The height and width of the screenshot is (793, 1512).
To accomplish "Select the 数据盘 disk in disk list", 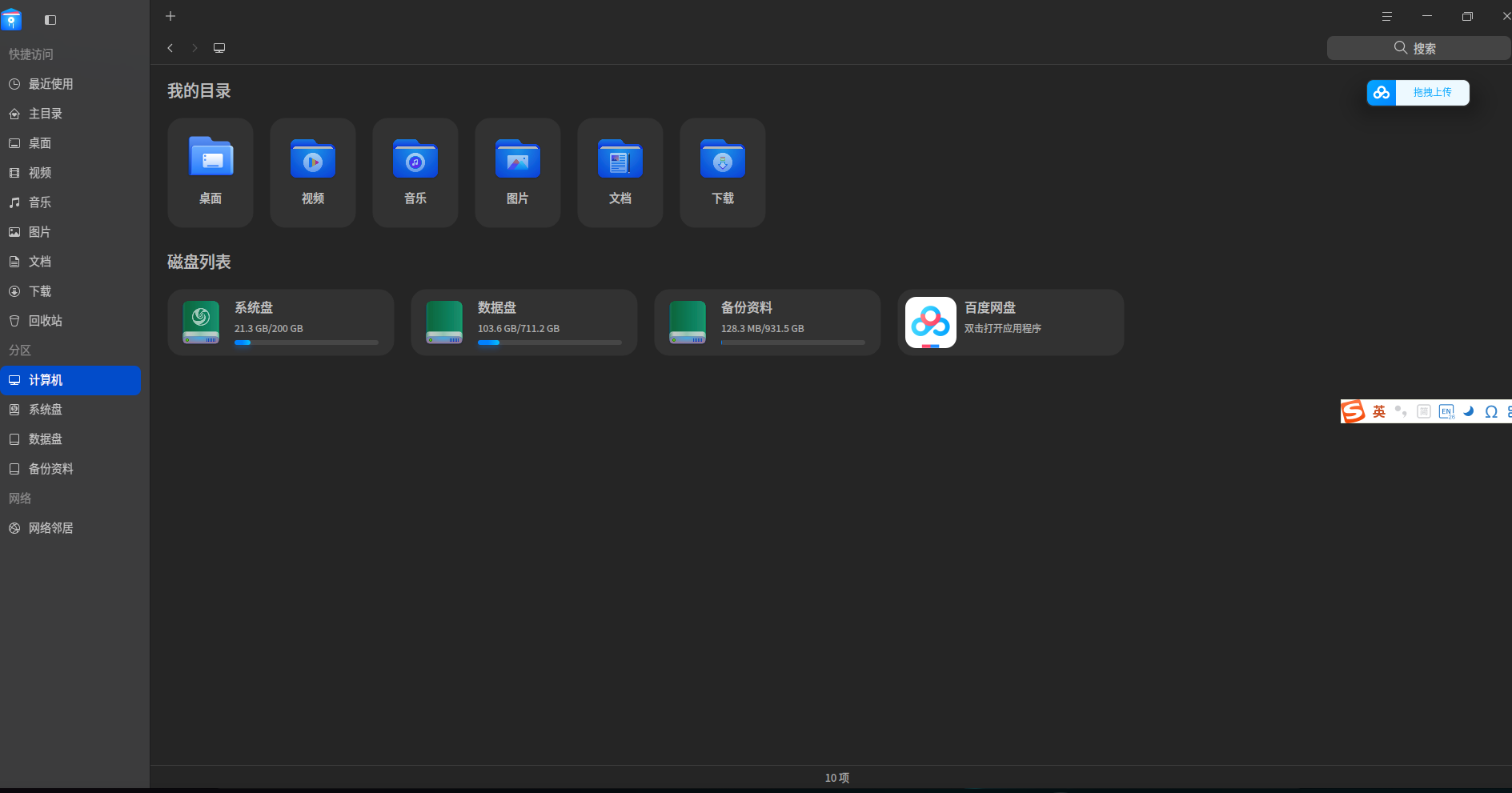I will tap(524, 322).
